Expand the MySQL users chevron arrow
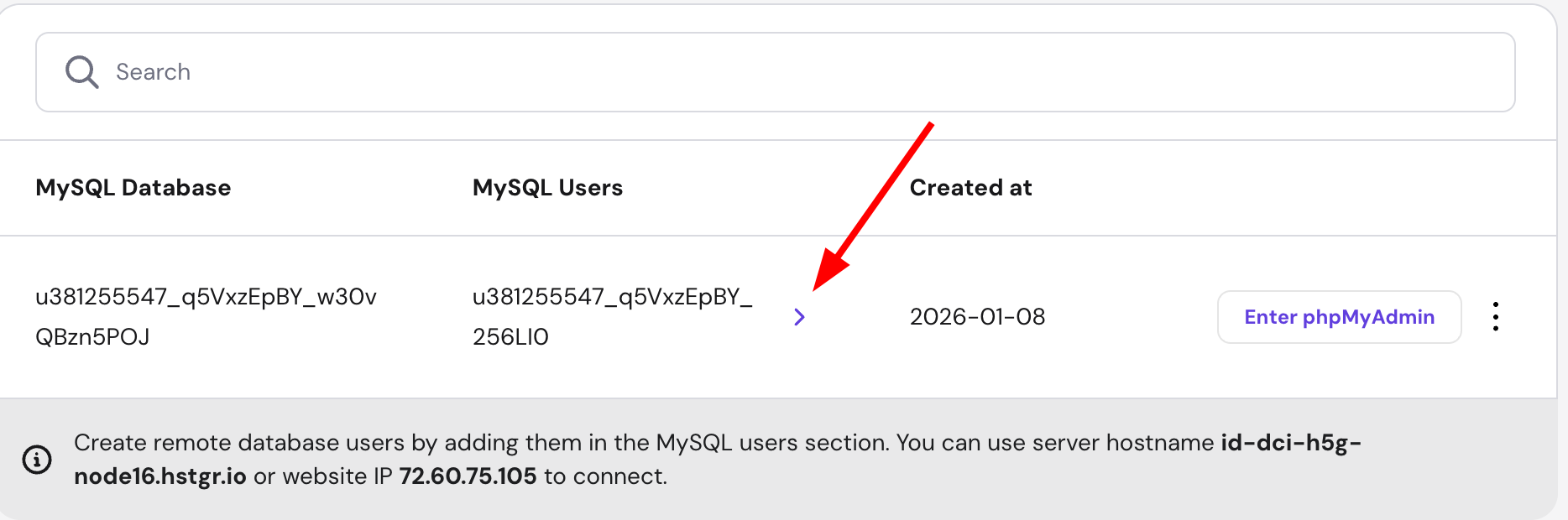This screenshot has width=1568, height=520. pos(799,317)
